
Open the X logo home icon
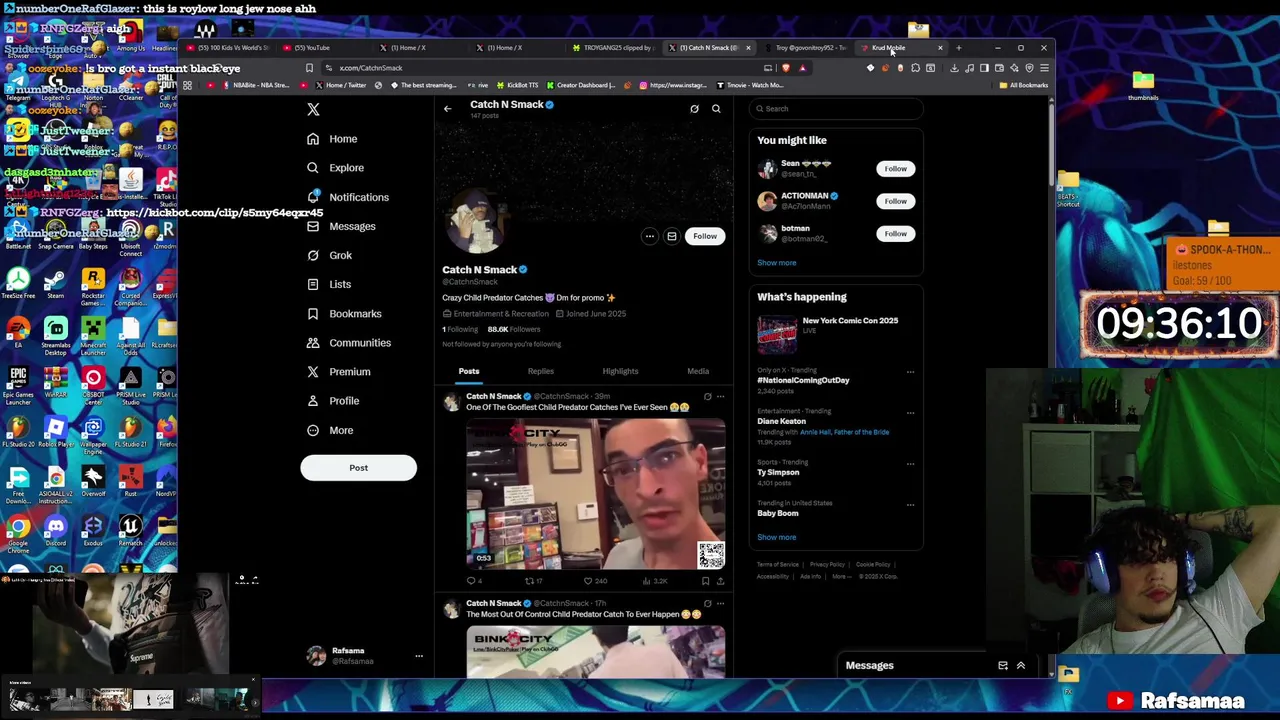click(x=313, y=109)
